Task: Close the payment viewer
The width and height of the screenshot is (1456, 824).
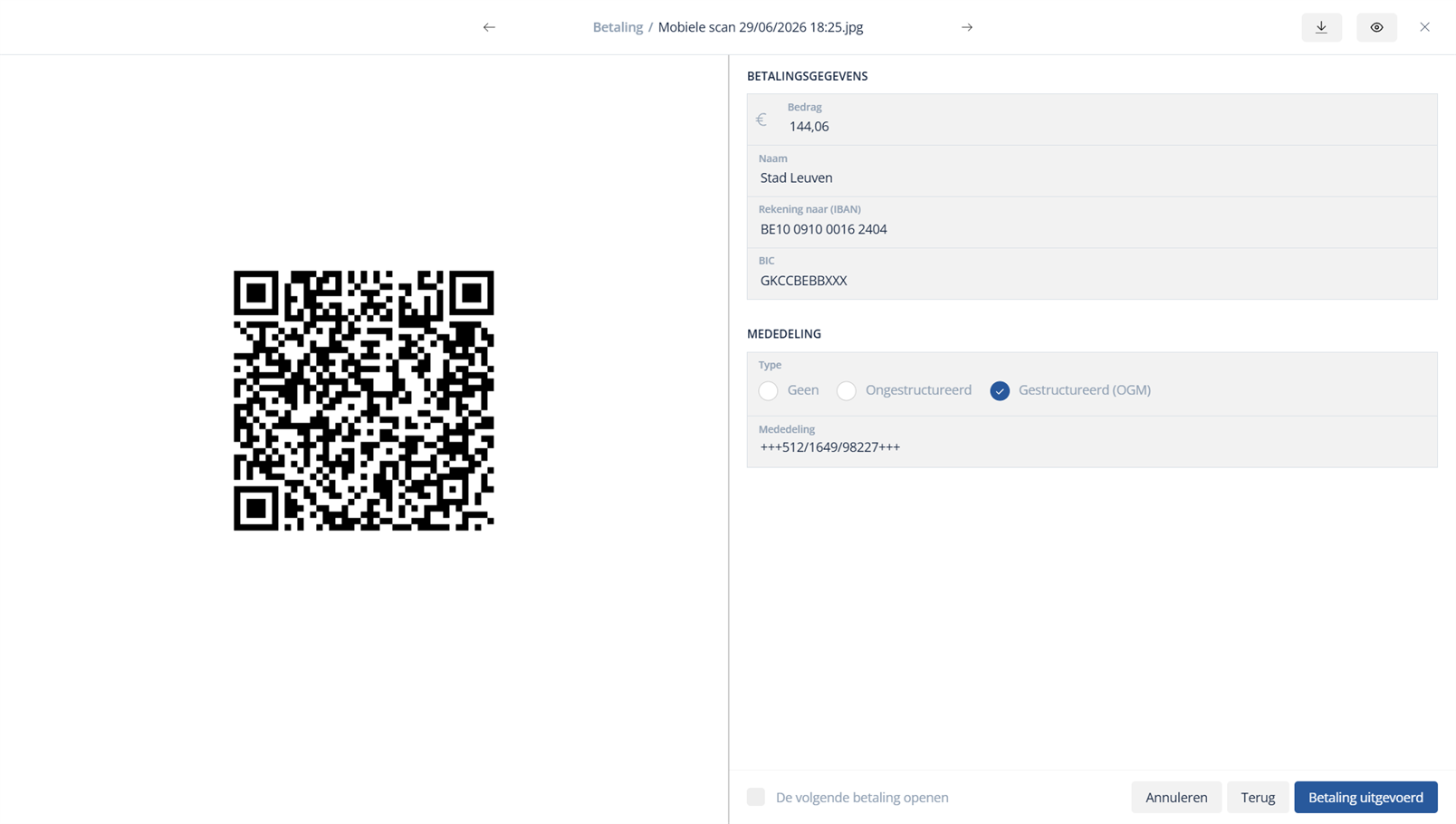Action: pyautogui.click(x=1425, y=27)
